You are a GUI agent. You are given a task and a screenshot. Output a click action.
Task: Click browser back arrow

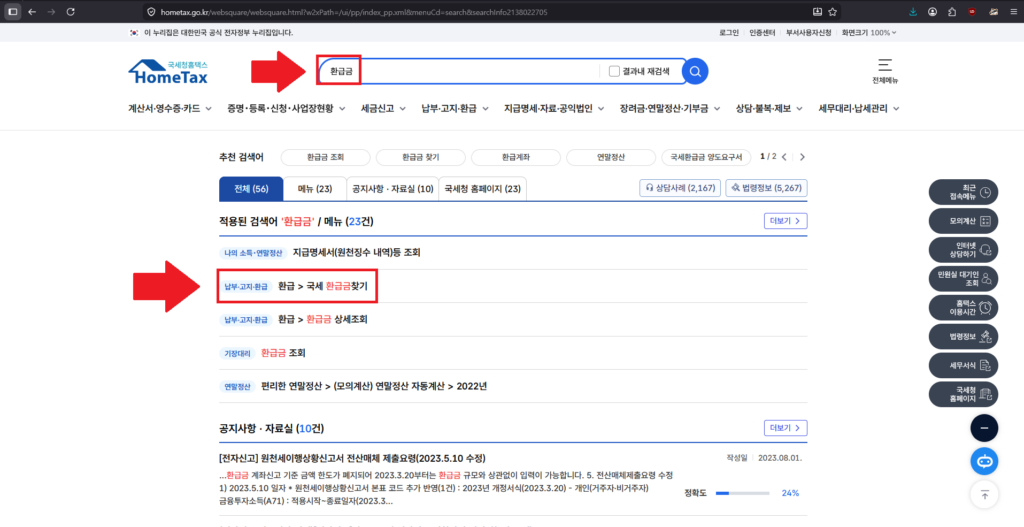(x=32, y=12)
